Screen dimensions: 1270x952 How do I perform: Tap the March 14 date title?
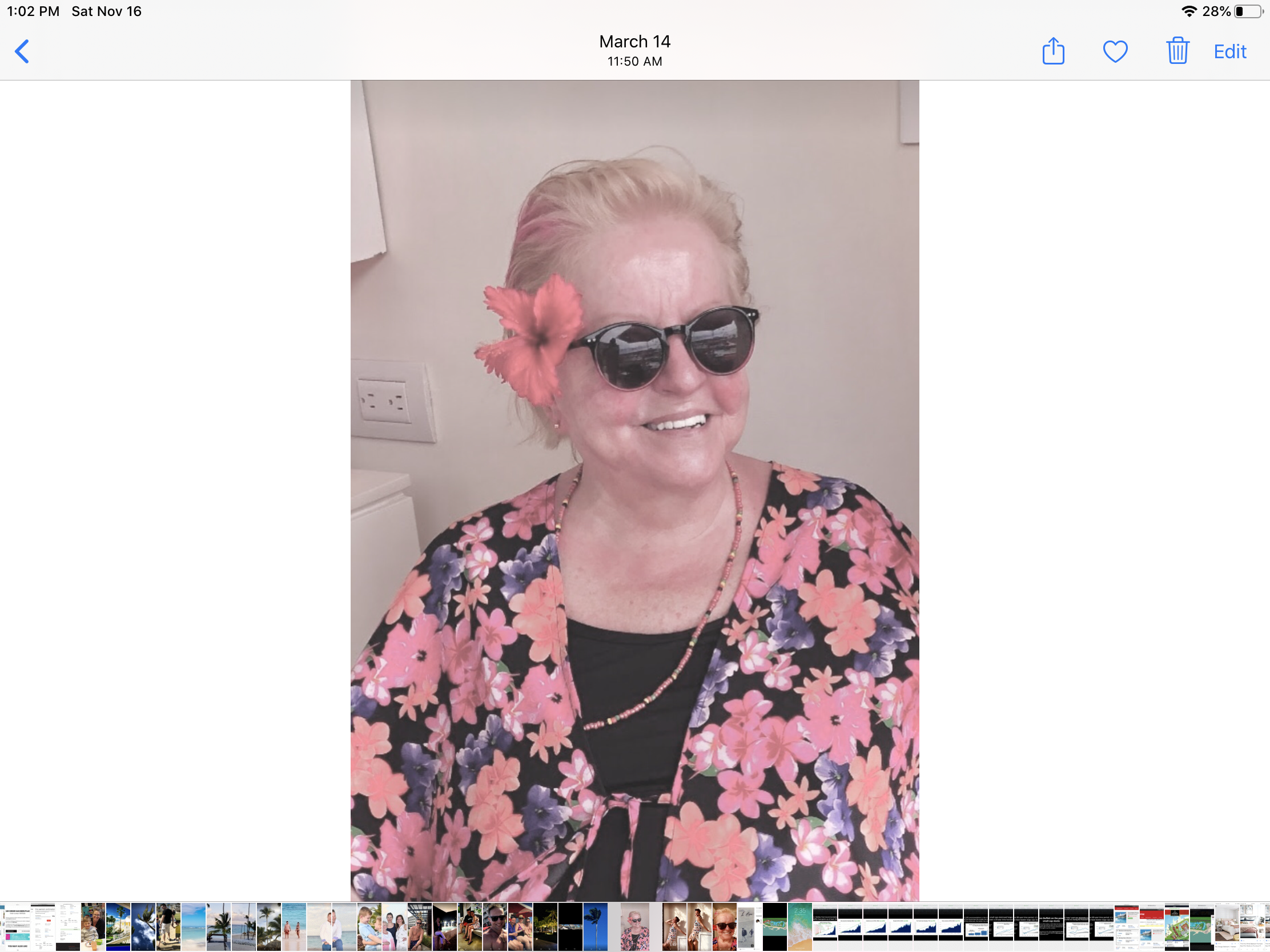(x=634, y=42)
